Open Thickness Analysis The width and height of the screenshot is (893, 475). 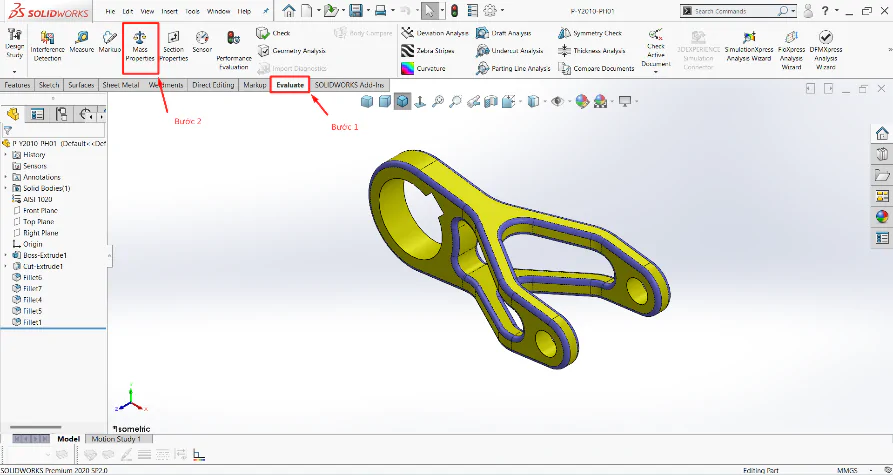[x=592, y=51]
